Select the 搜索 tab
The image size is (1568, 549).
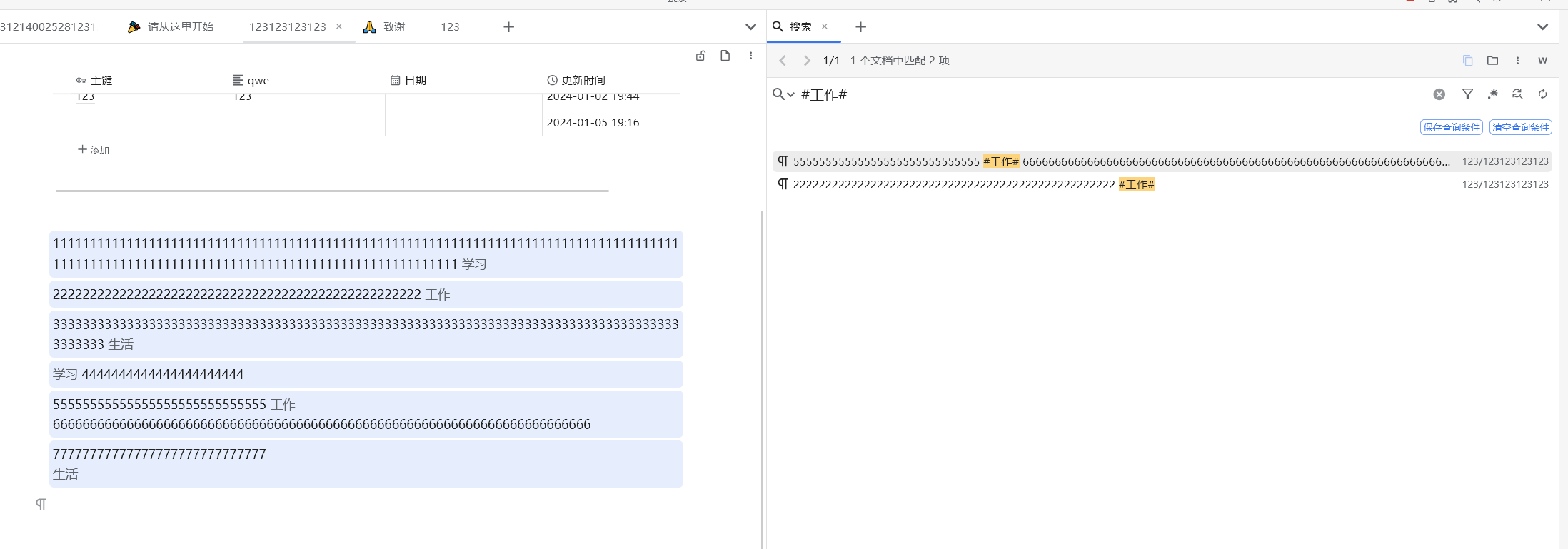[x=800, y=27]
